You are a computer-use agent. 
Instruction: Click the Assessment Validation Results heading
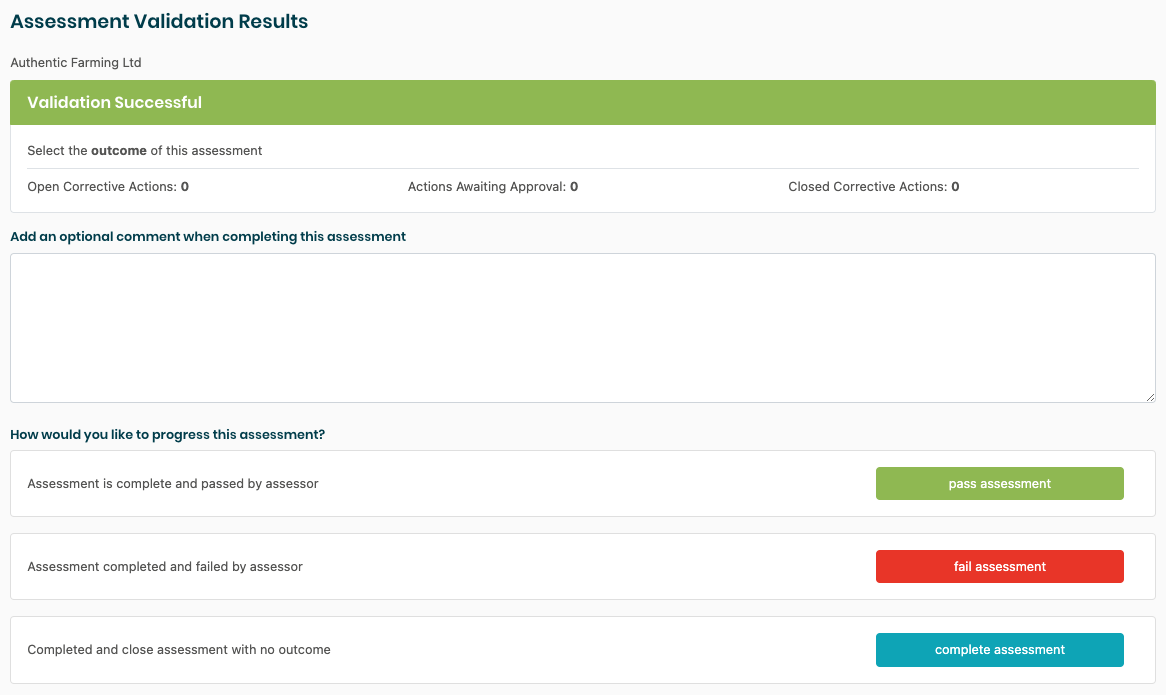[159, 21]
